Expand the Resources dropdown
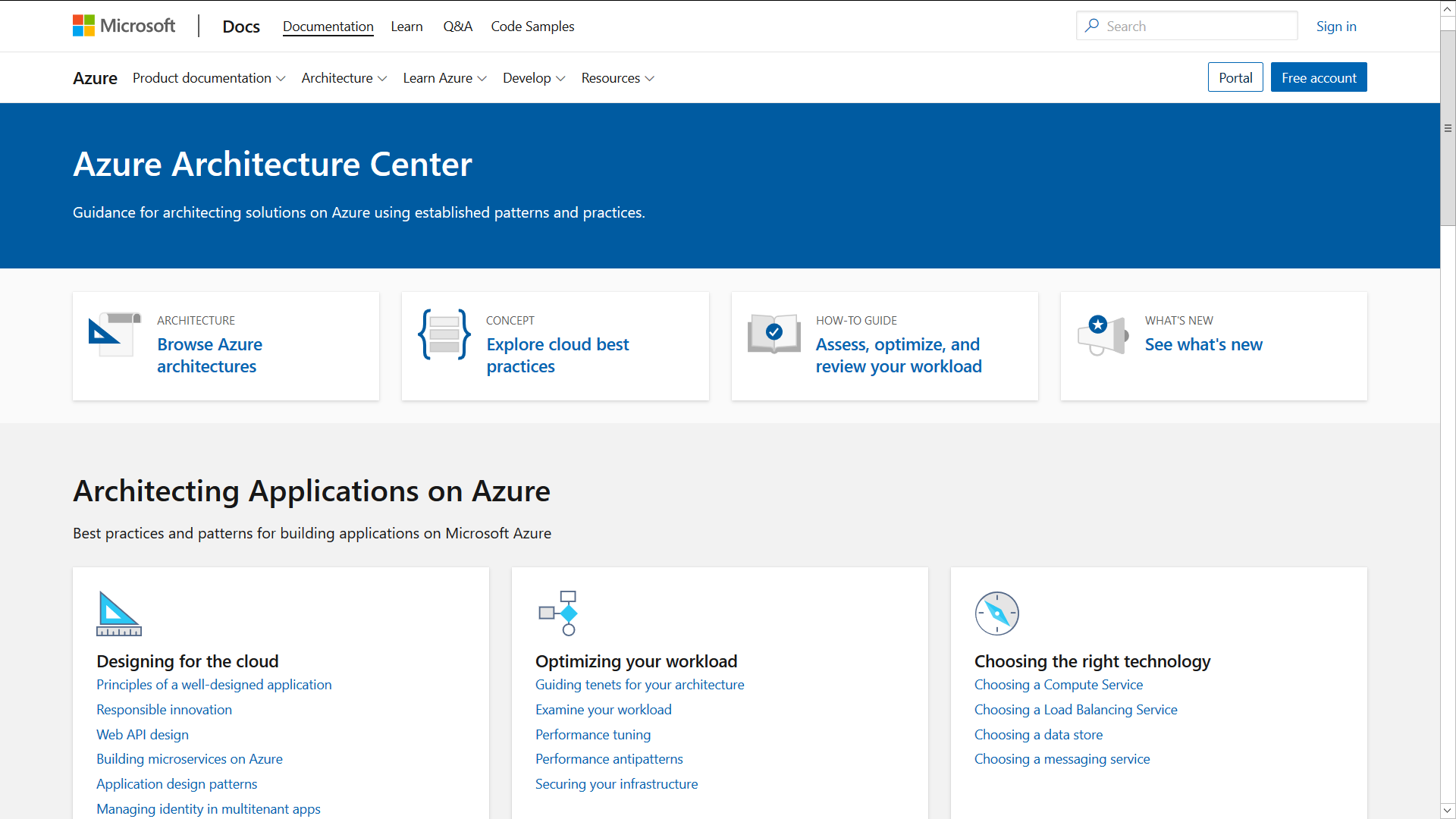Viewport: 1456px width, 819px height. pyautogui.click(x=618, y=78)
